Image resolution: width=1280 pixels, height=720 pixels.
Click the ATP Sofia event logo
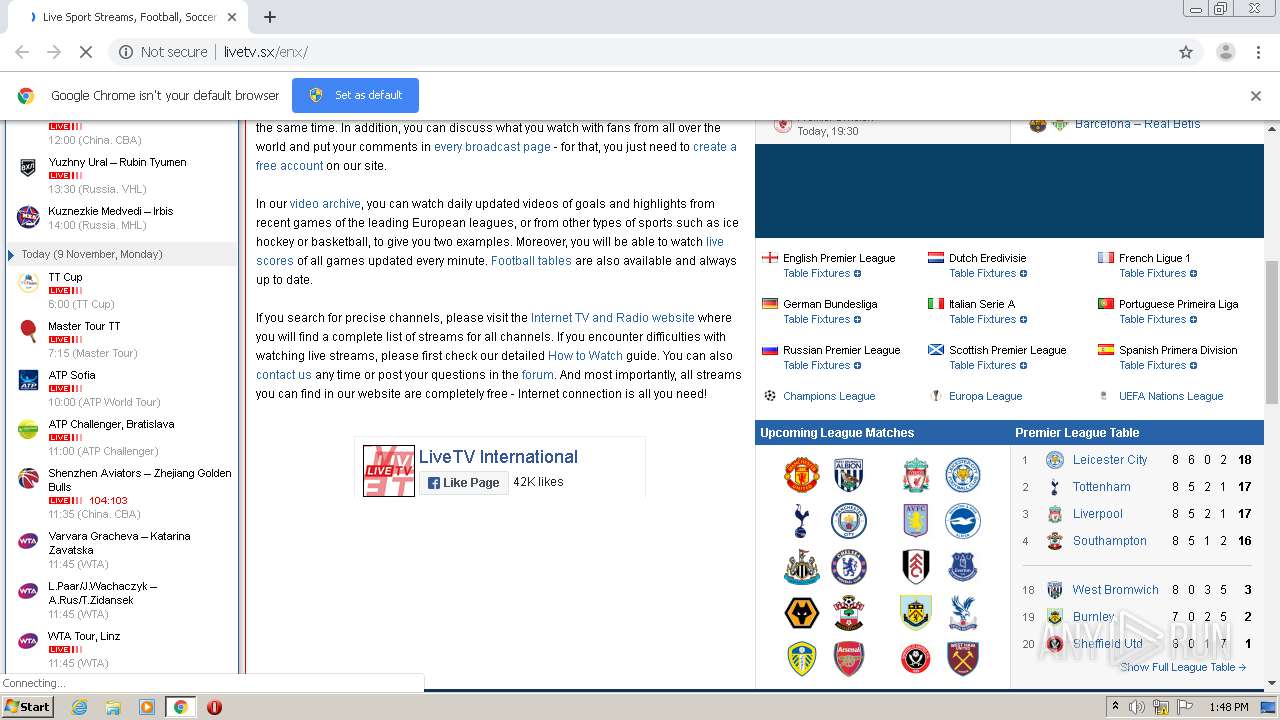coord(28,380)
